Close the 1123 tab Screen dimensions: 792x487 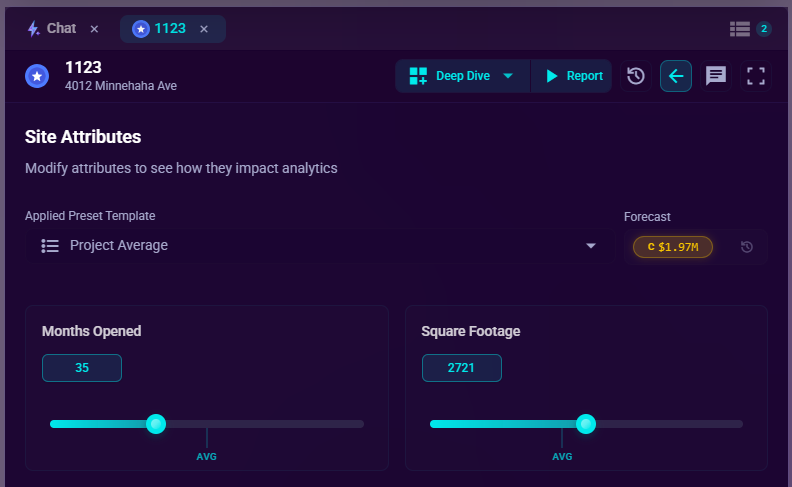(204, 29)
